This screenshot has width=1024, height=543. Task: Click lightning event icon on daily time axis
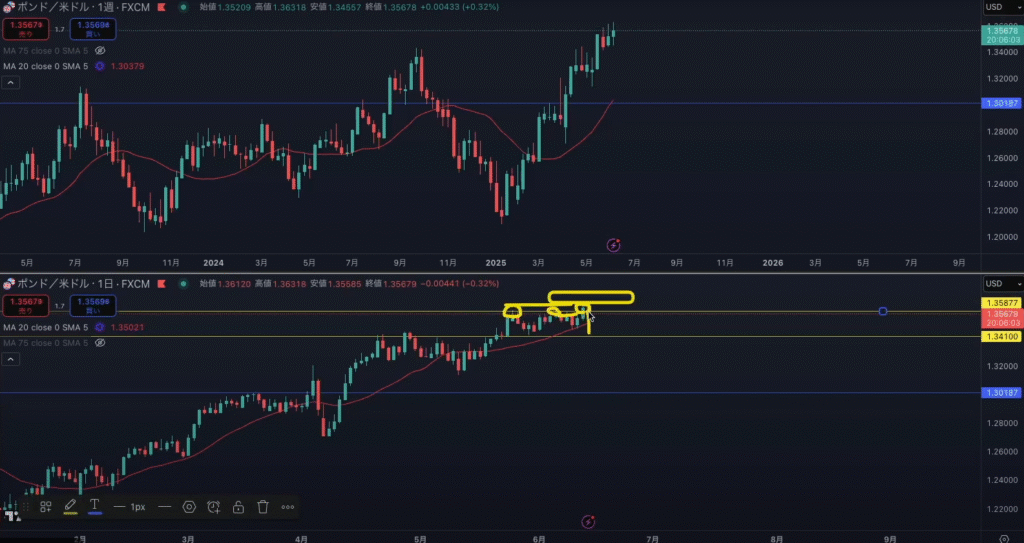pyautogui.click(x=588, y=521)
